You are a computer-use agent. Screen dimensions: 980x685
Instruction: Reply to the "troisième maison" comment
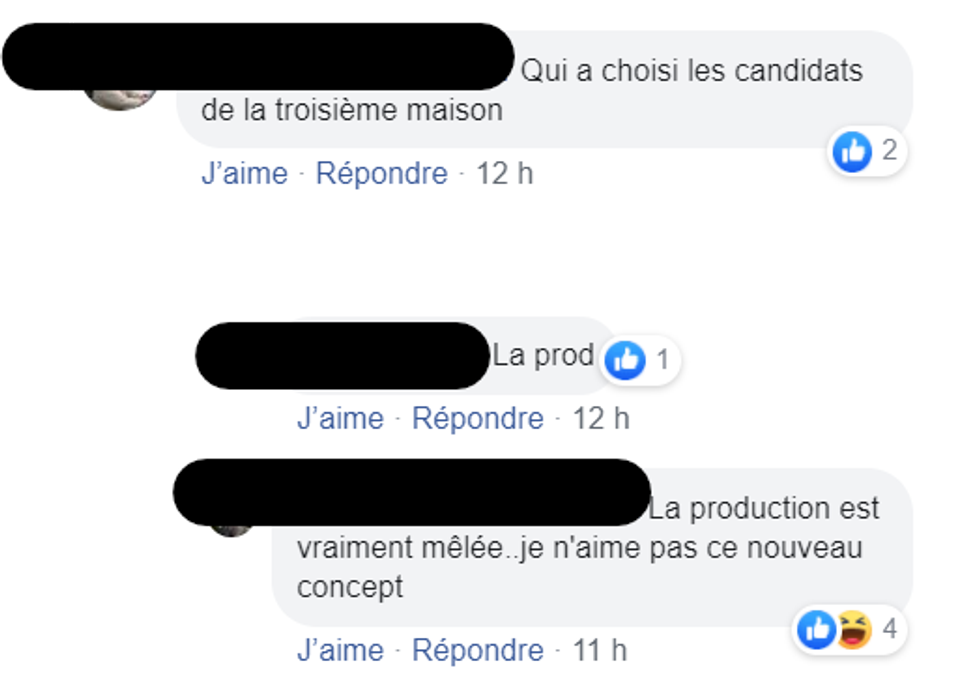381,174
